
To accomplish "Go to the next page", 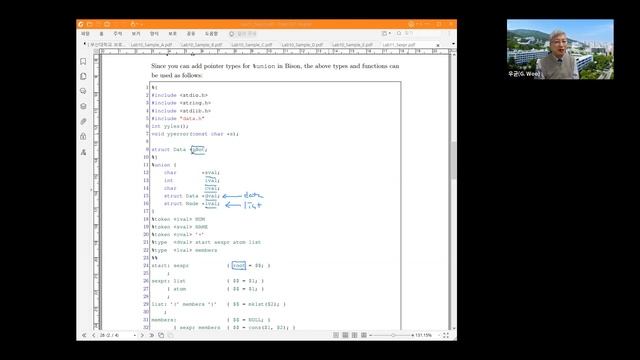I will pyautogui.click(x=142, y=335).
